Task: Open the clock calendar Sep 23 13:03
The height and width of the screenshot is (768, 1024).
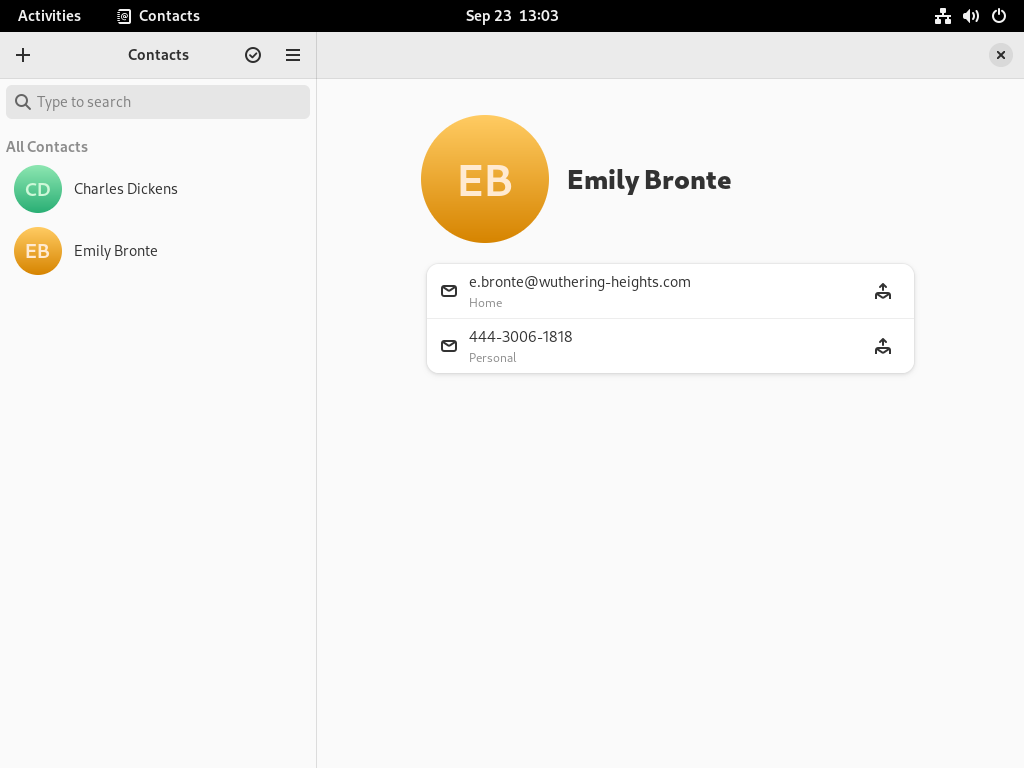Action: click(512, 16)
